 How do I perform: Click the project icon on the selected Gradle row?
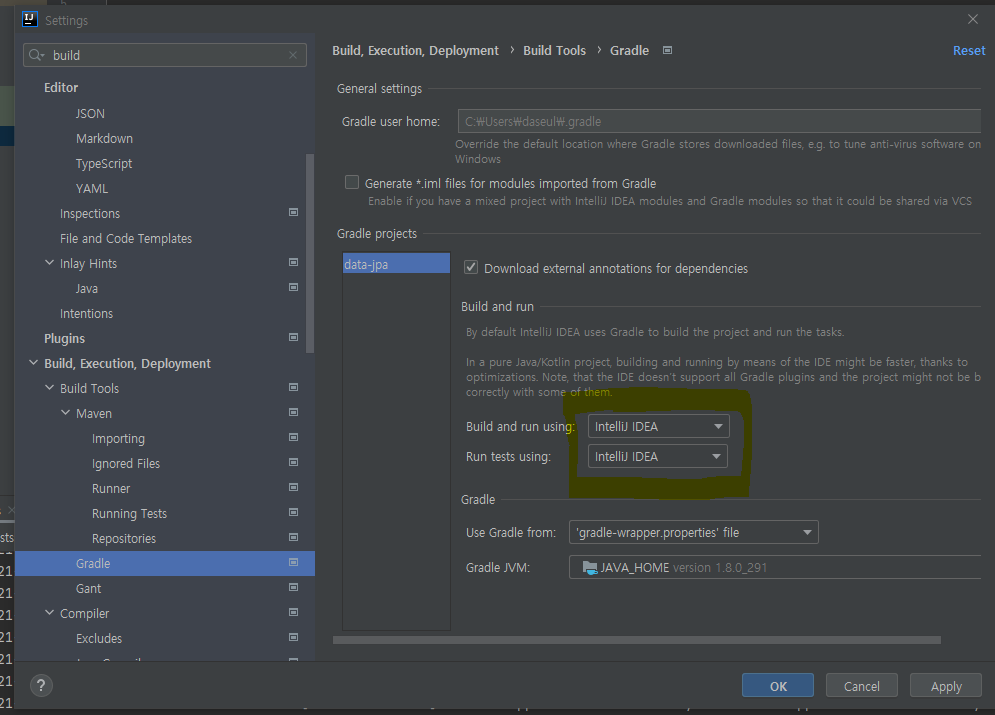(293, 562)
